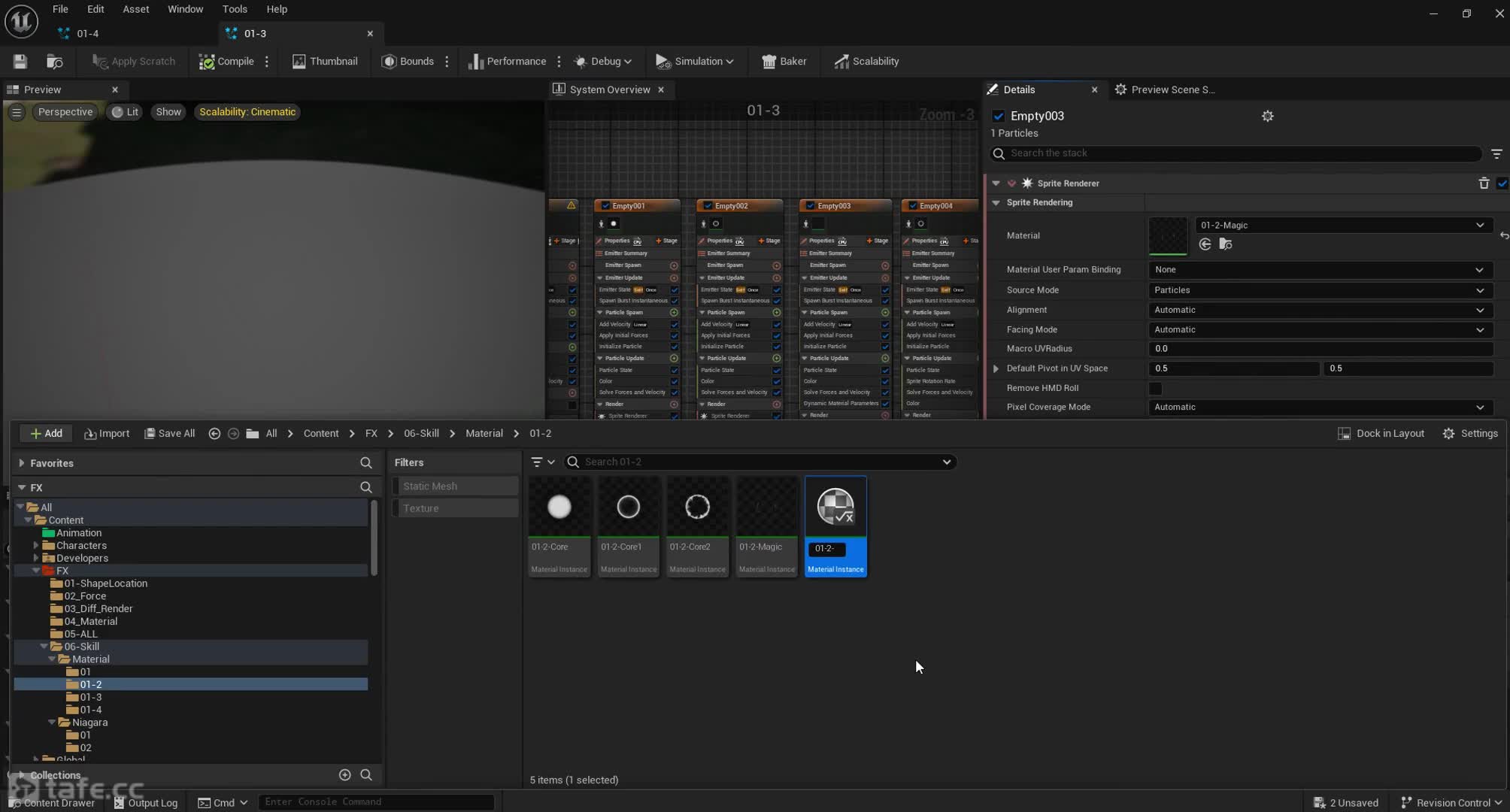
Task: Open the Simulation dropdown
Action: click(695, 62)
